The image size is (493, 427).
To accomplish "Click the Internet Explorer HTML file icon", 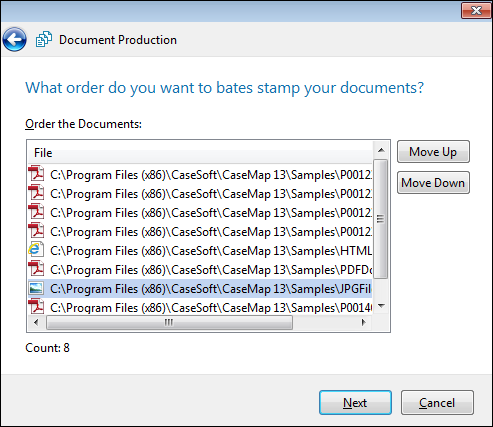I will 36,250.
